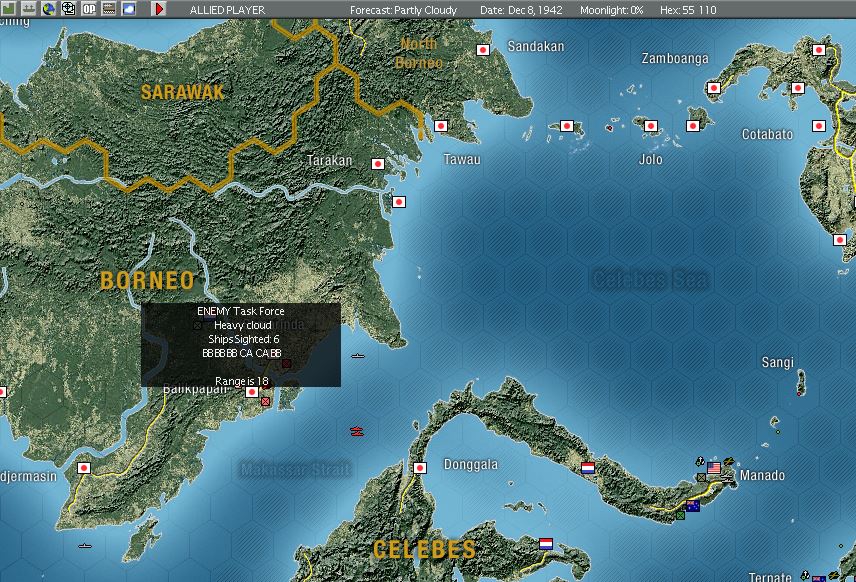Select the Australian flag unit south of Manado

(x=693, y=506)
